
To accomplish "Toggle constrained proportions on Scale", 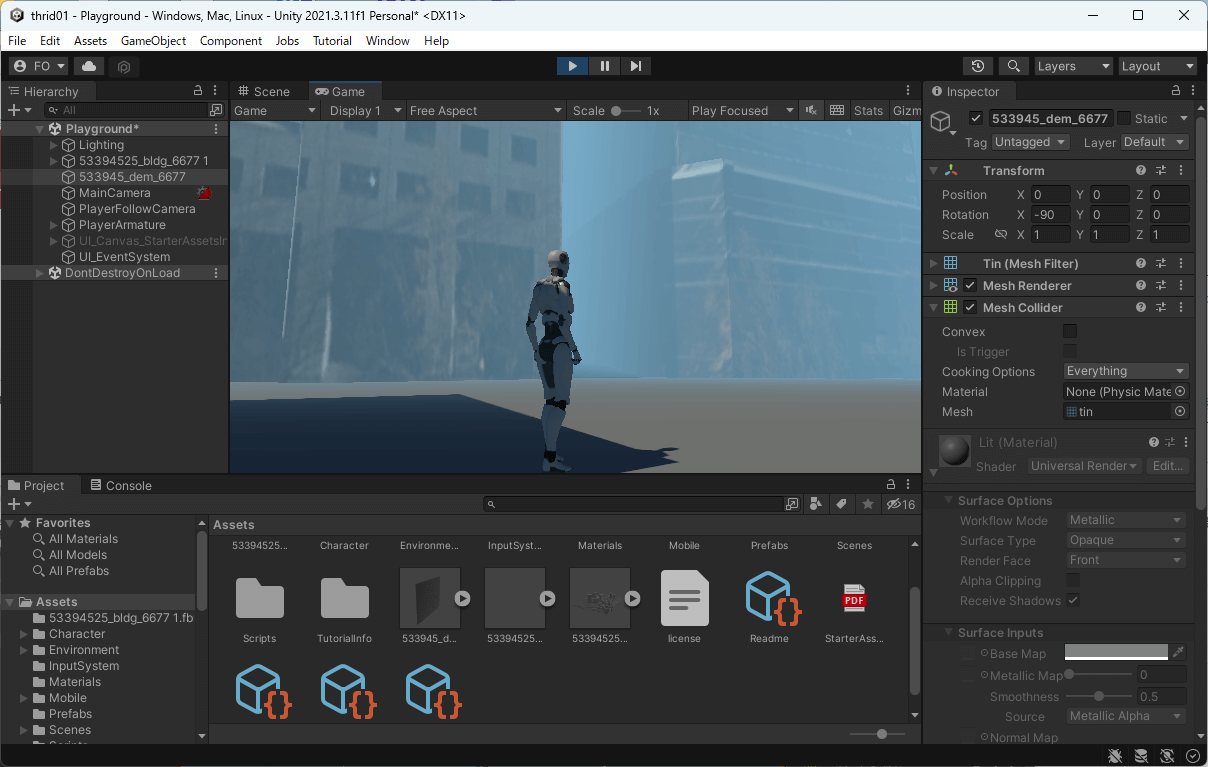I will point(1000,235).
